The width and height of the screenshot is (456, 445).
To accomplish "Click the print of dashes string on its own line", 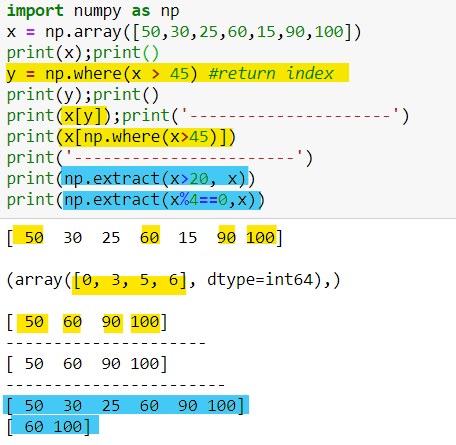I will (x=160, y=158).
